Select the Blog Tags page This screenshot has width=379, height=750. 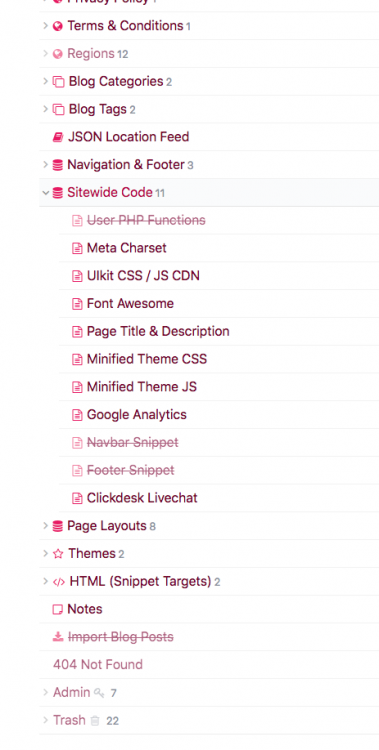pos(98,109)
